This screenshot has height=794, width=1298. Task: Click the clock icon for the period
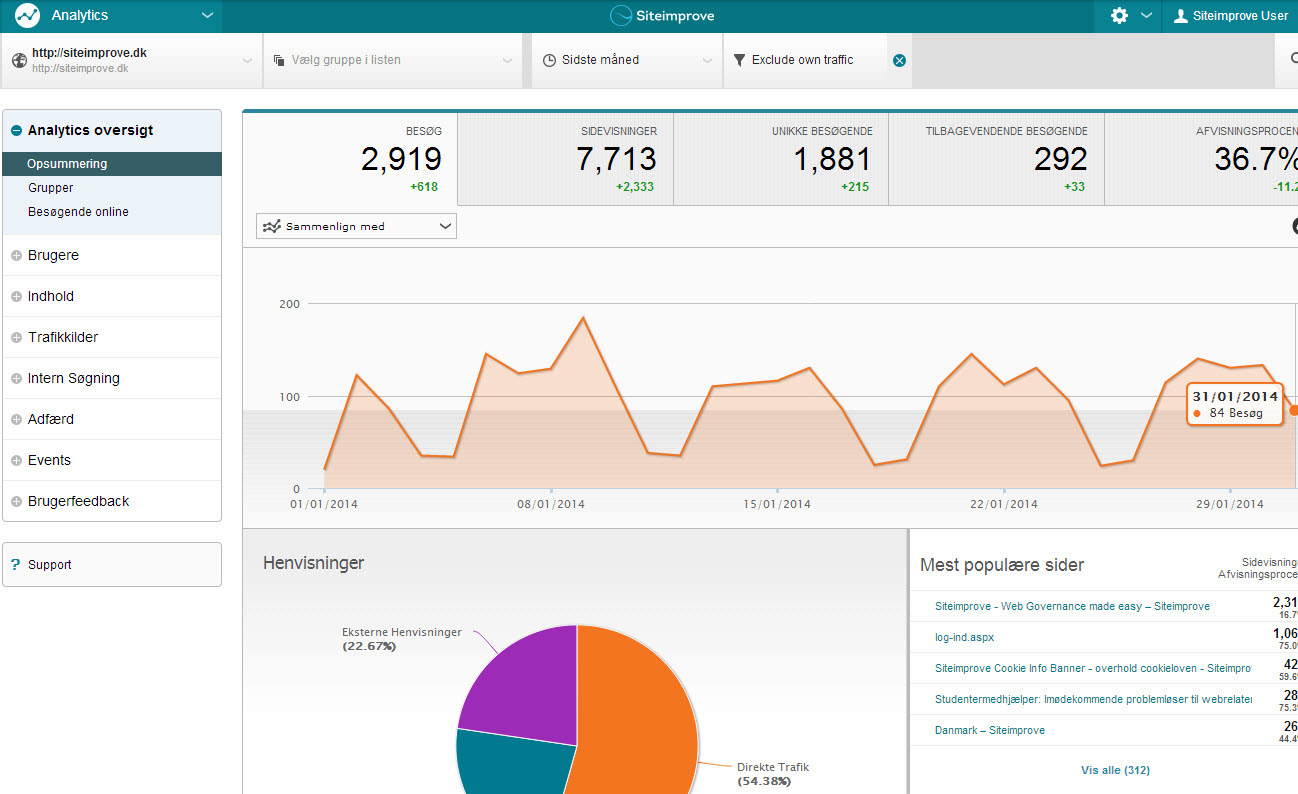coord(549,60)
